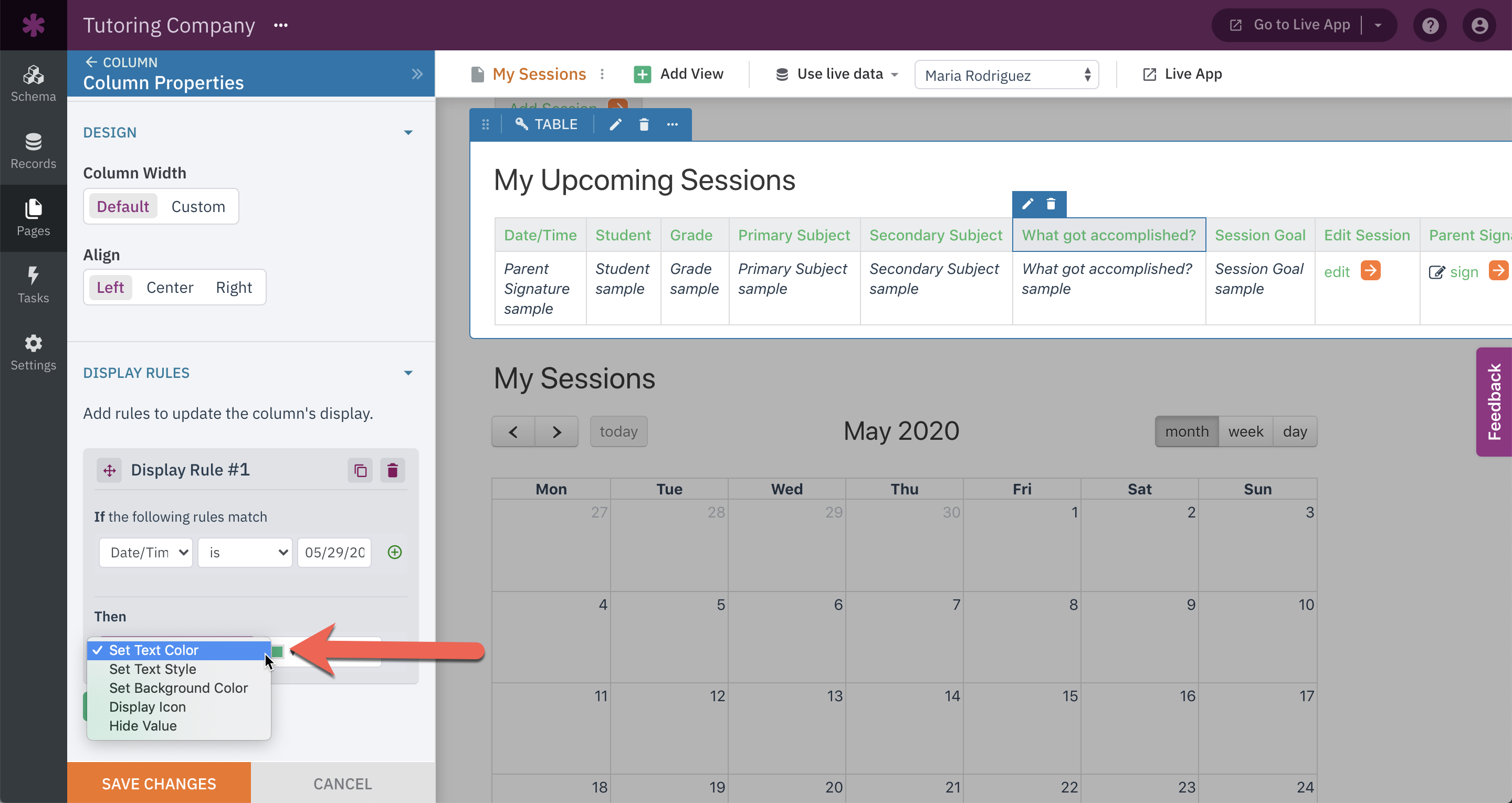The width and height of the screenshot is (1512, 803).
Task: Click Add View button
Action: [x=679, y=74]
